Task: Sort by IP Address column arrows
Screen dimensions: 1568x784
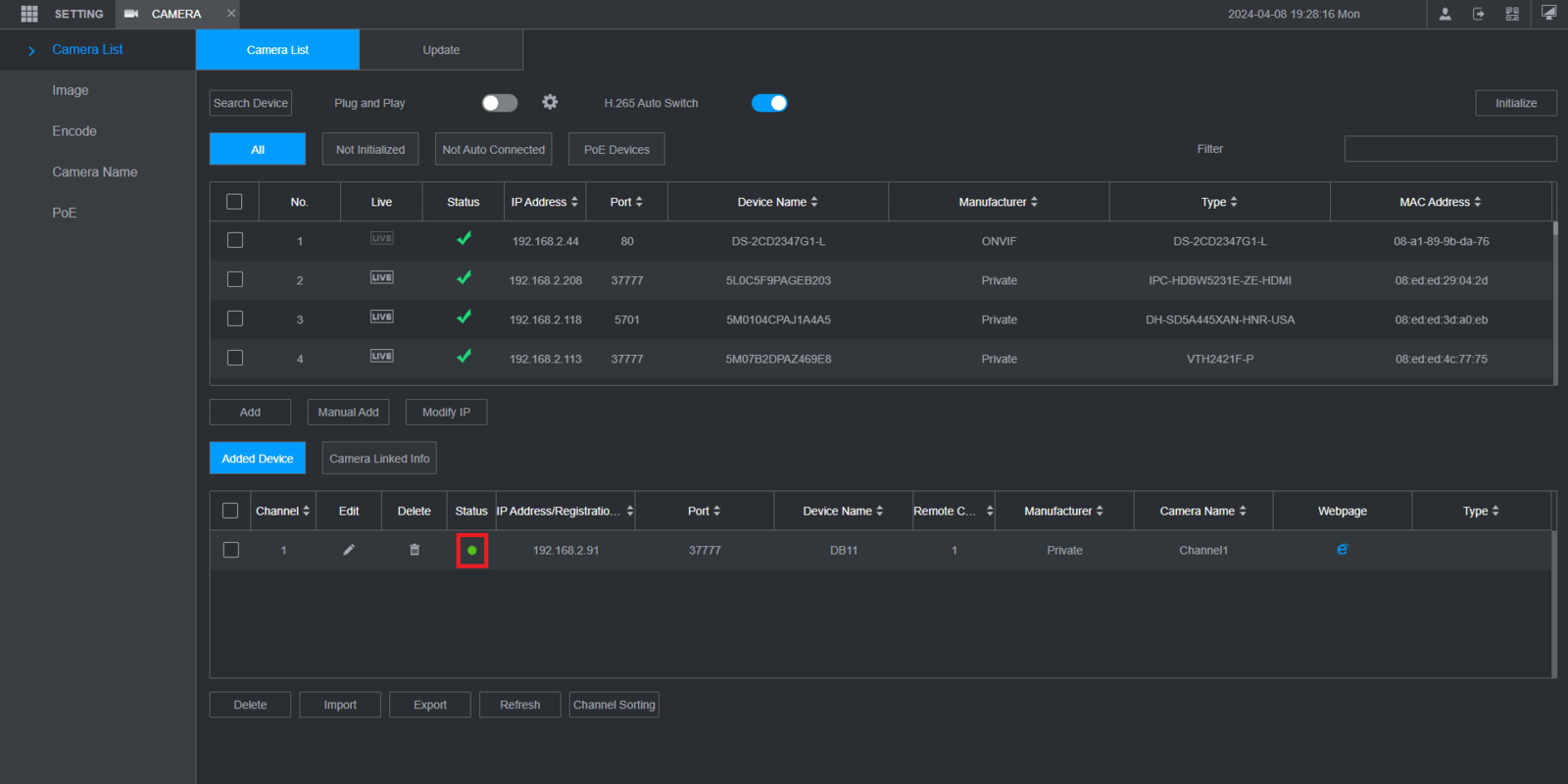Action: (x=574, y=202)
